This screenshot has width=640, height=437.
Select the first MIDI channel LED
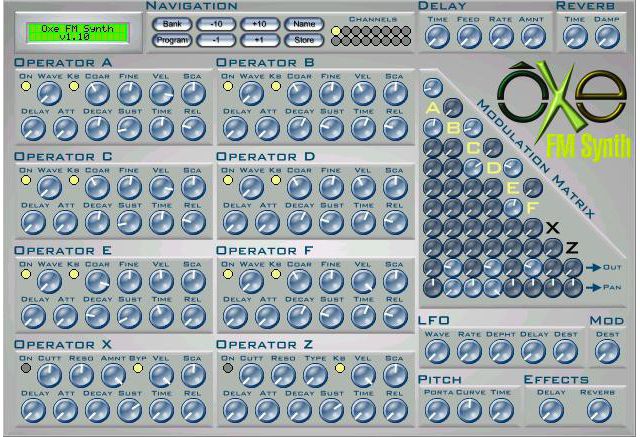click(336, 31)
